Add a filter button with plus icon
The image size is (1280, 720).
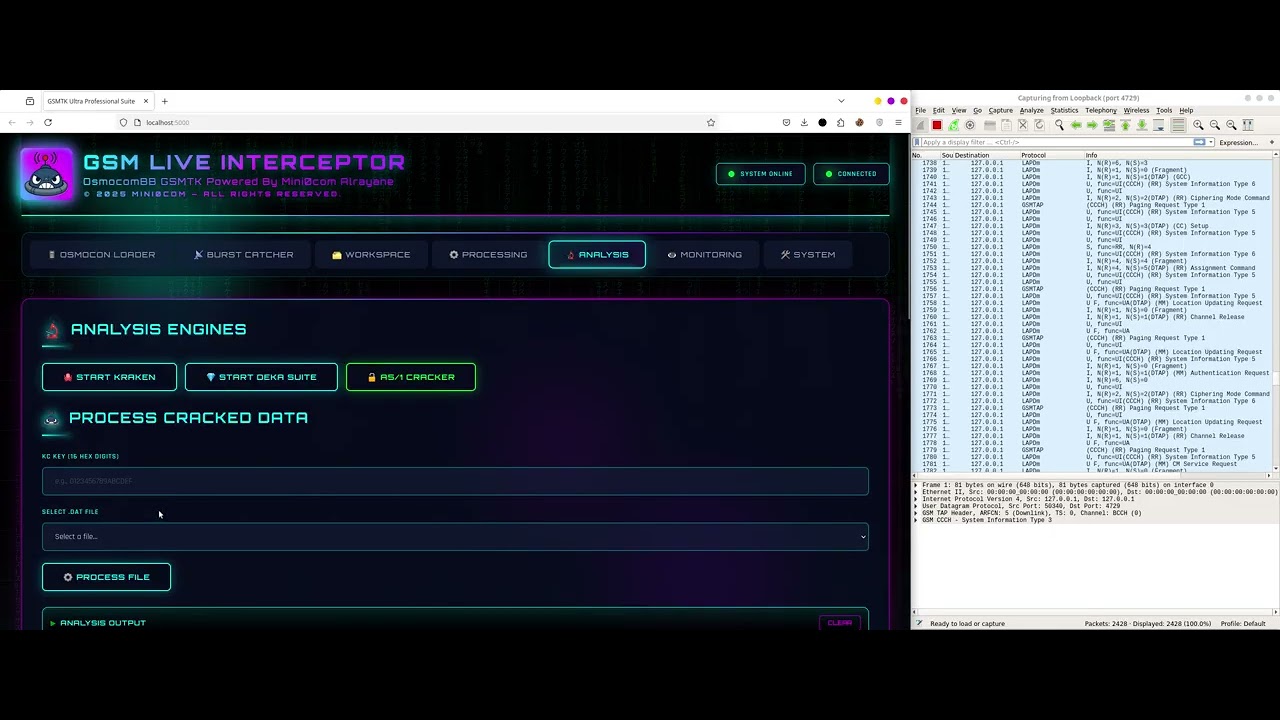(1272, 142)
